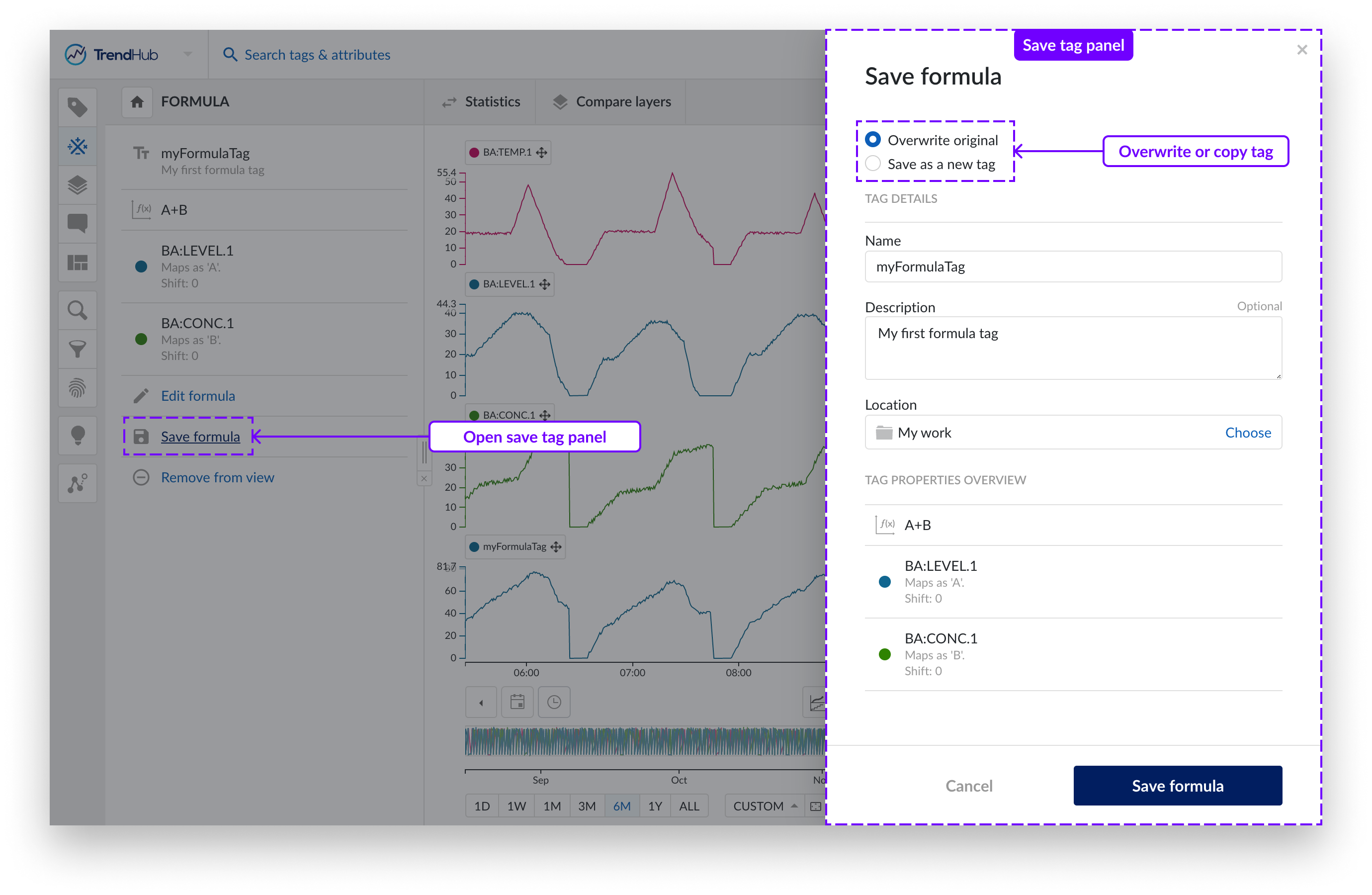The image size is (1372, 895).
Task: Select Save as a new tag option
Action: (873, 164)
